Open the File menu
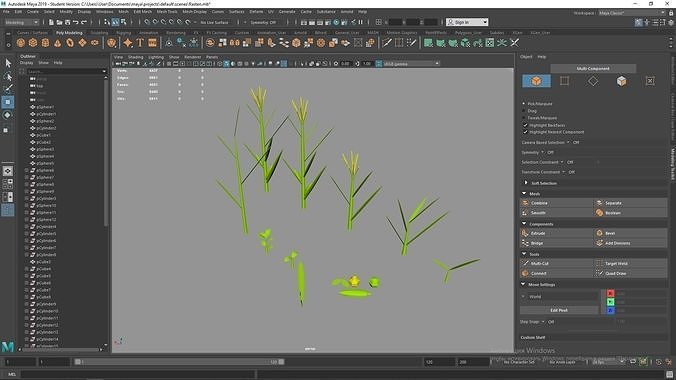The height and width of the screenshot is (380, 676). (6, 12)
